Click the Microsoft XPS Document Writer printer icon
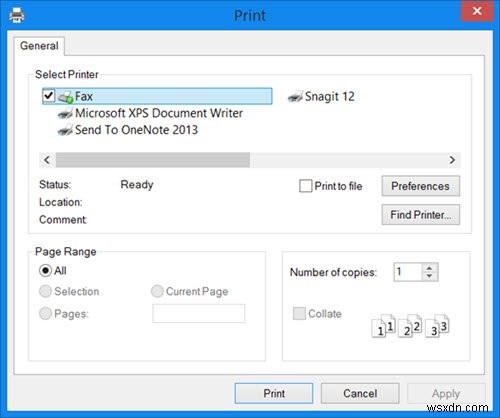This screenshot has width=500, height=418. 65,114
